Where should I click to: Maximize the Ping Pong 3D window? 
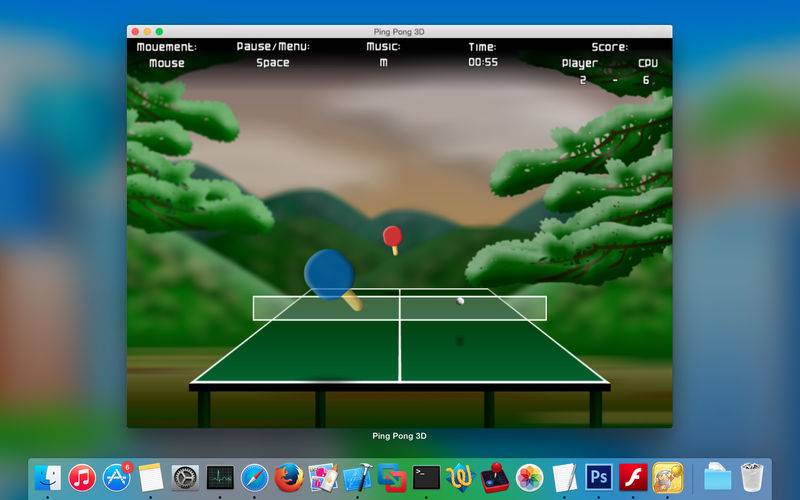click(x=159, y=32)
